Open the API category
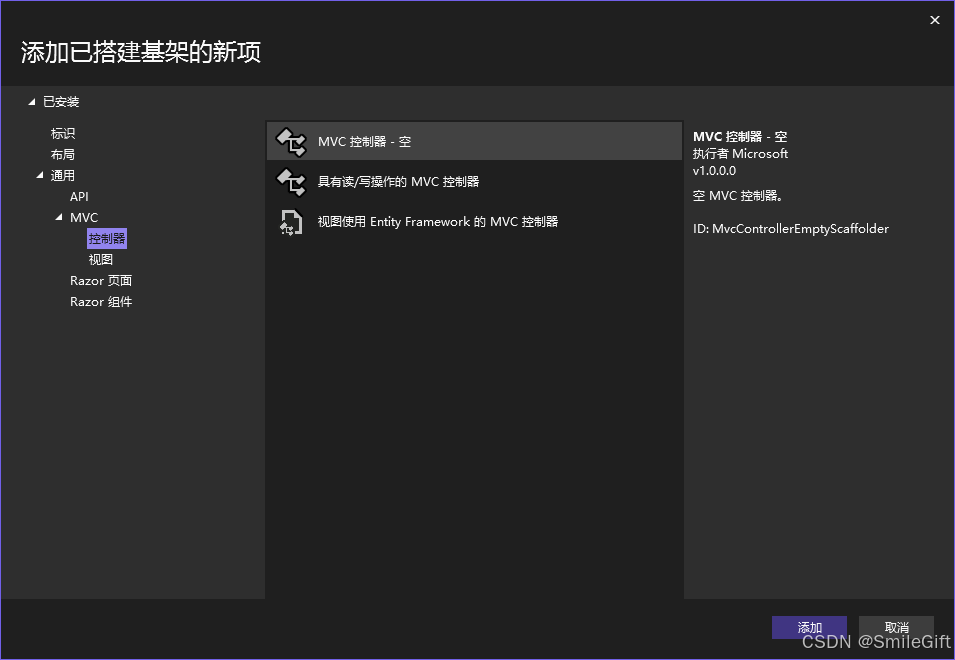 coord(79,196)
